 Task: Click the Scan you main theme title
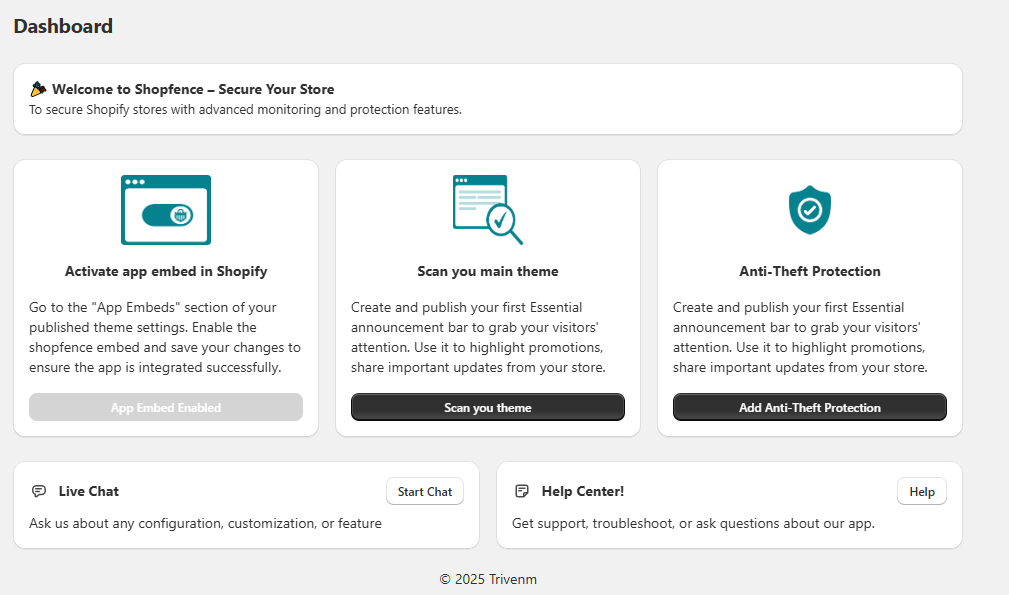click(x=488, y=271)
